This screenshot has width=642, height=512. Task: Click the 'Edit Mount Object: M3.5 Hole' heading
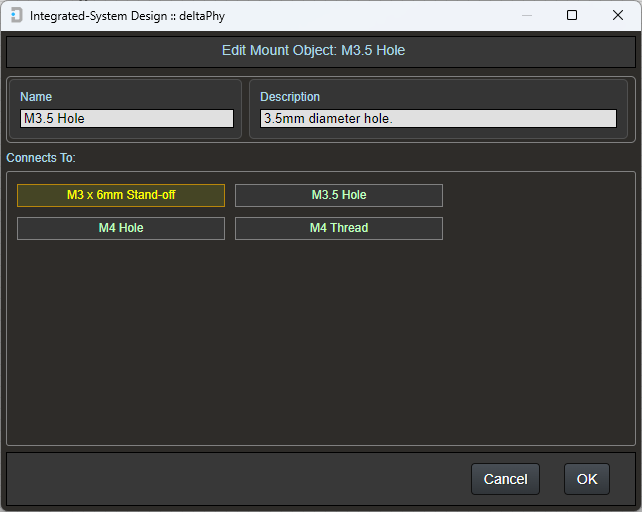pyautogui.click(x=313, y=50)
